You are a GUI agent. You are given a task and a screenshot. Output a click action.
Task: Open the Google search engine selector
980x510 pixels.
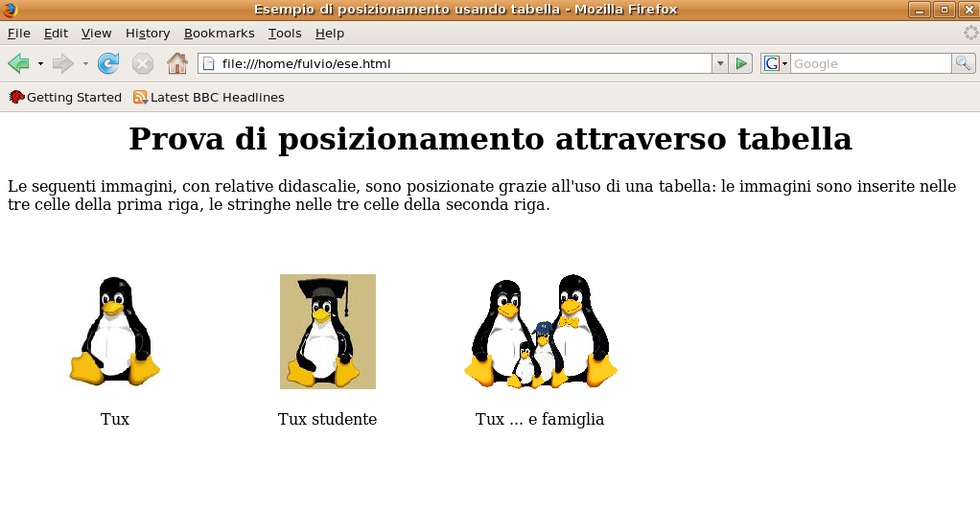click(x=776, y=64)
